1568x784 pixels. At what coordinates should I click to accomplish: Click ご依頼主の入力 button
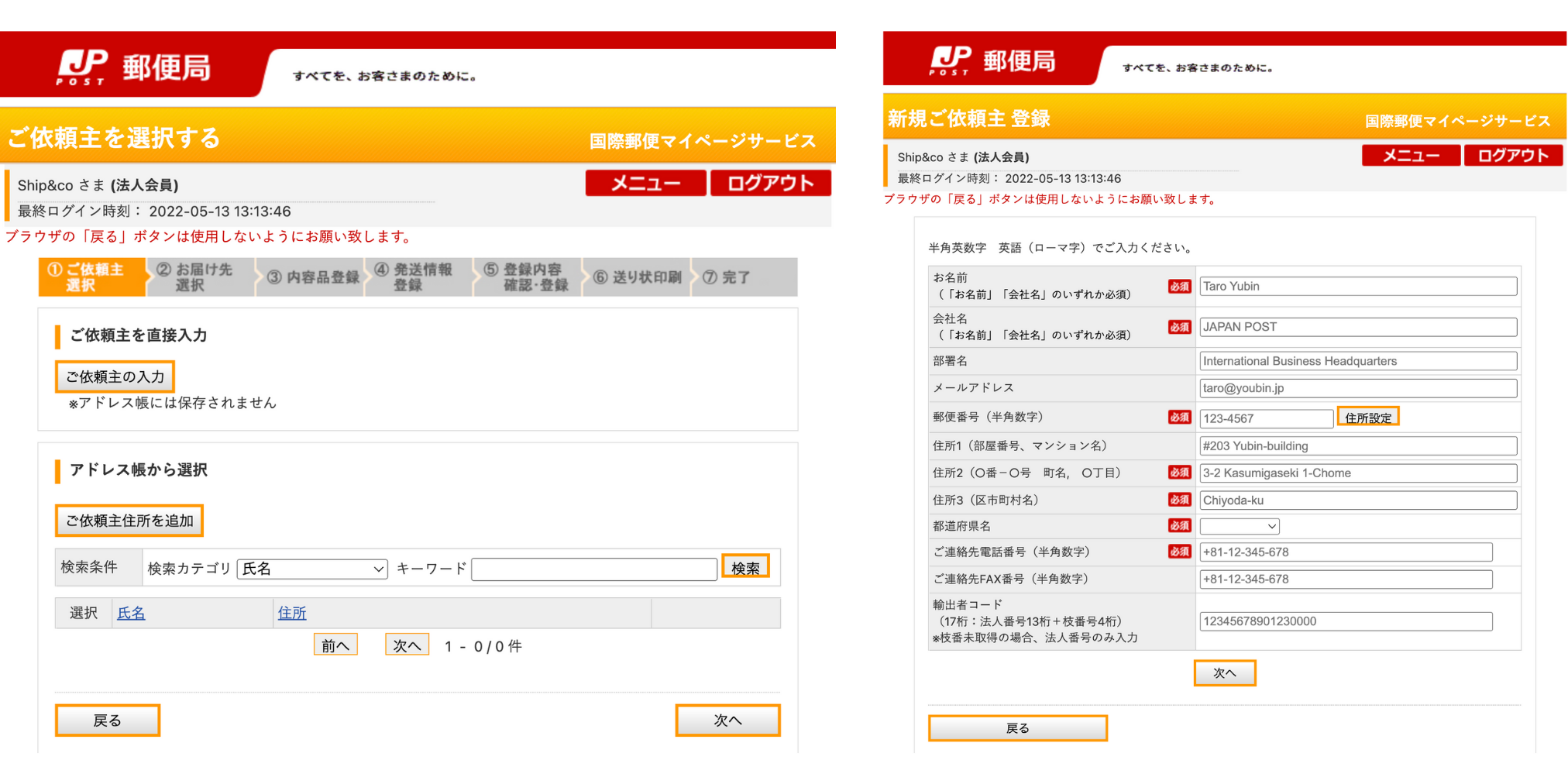(x=115, y=377)
